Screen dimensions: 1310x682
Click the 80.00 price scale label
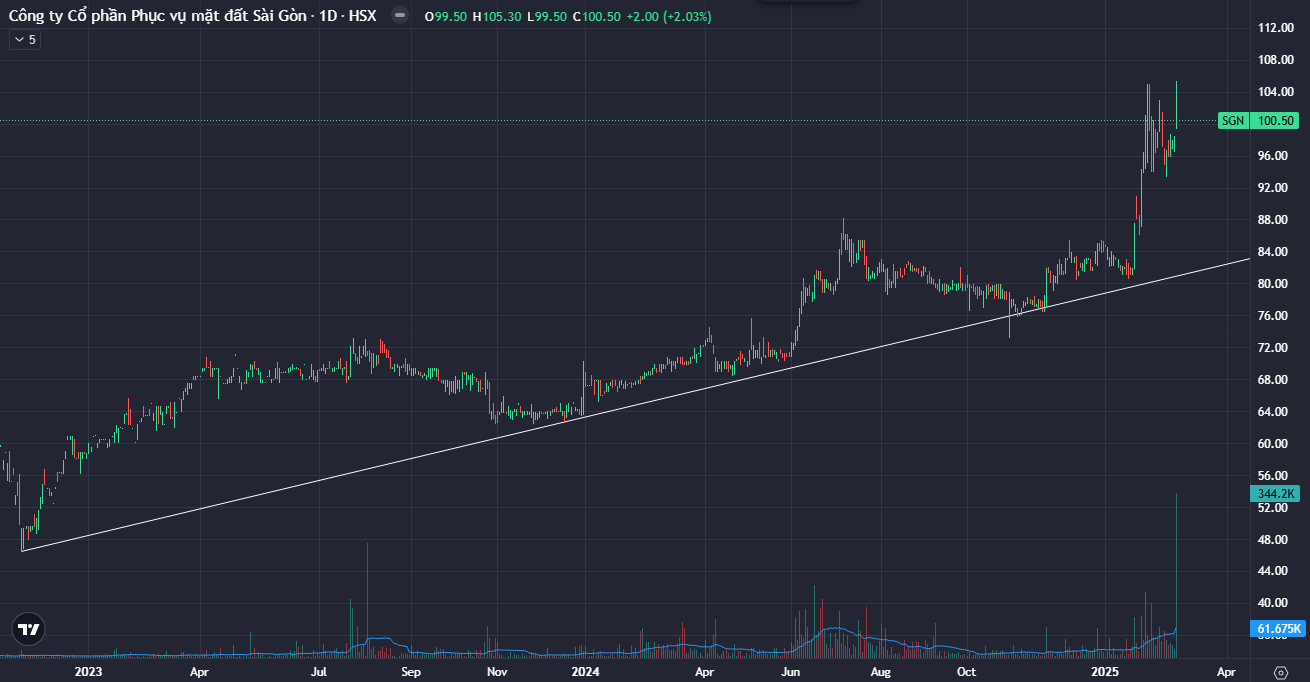[1275, 284]
